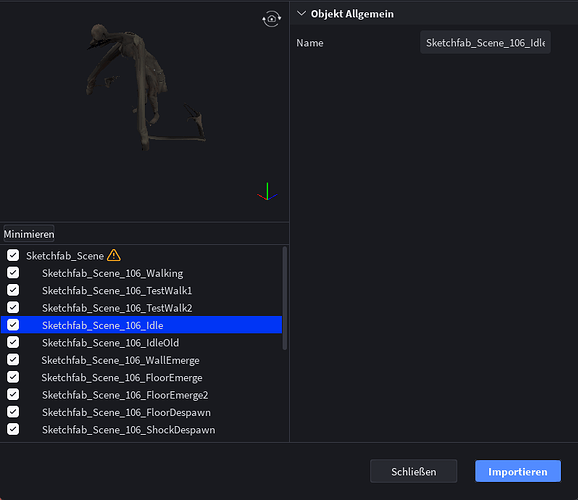Reset the preview camera view icon
This screenshot has width=578, height=500.
(271, 18)
